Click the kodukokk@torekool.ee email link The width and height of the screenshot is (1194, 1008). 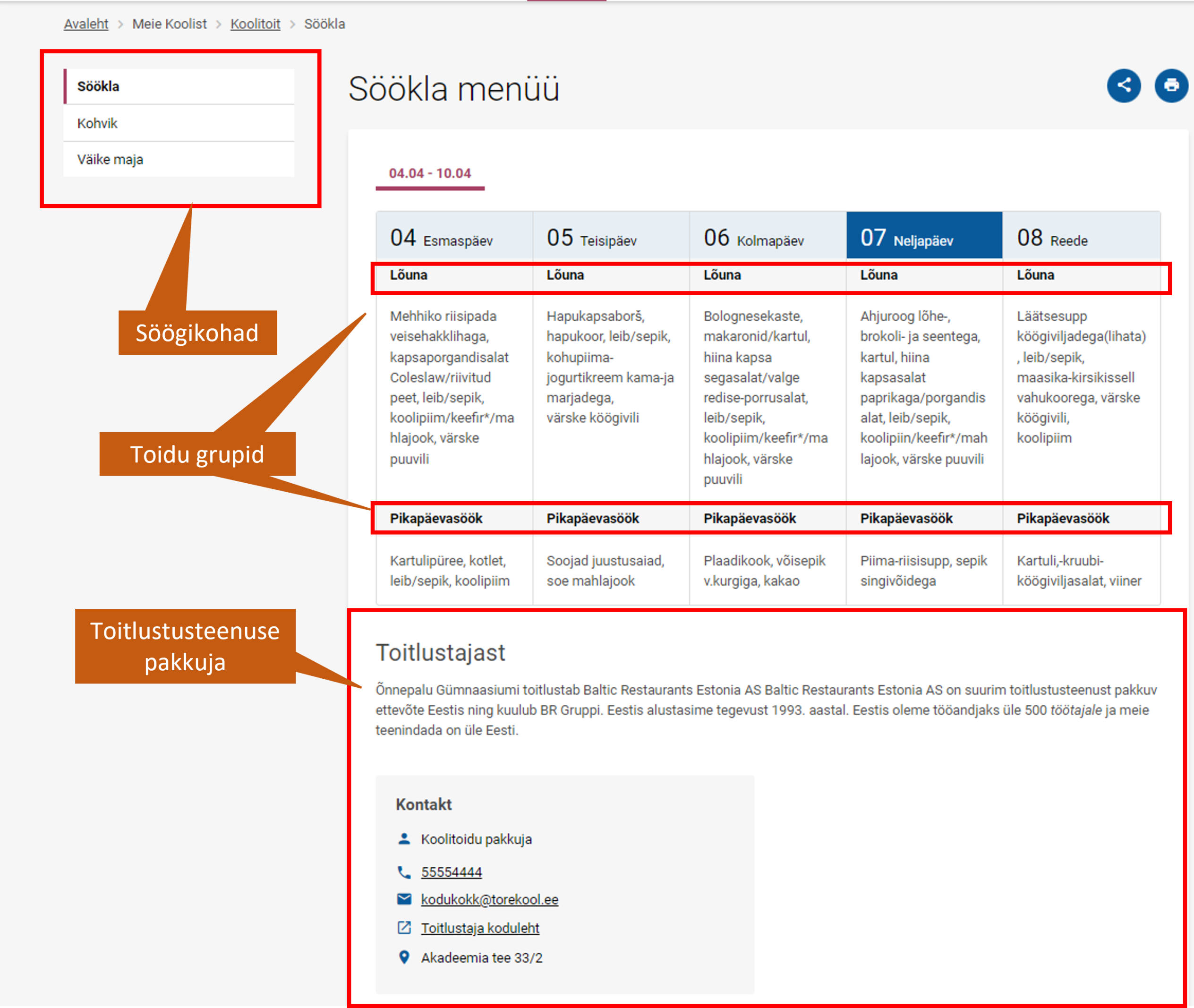[489, 899]
